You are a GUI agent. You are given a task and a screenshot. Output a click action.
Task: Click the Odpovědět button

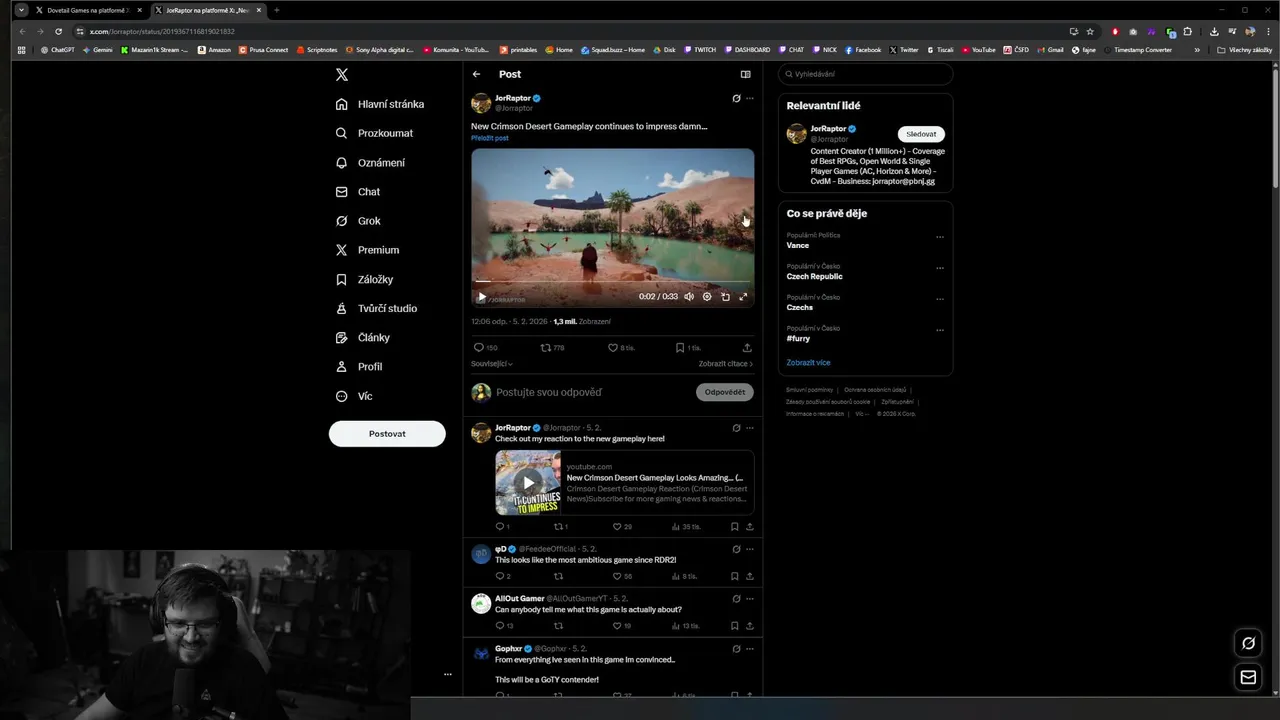click(x=725, y=392)
